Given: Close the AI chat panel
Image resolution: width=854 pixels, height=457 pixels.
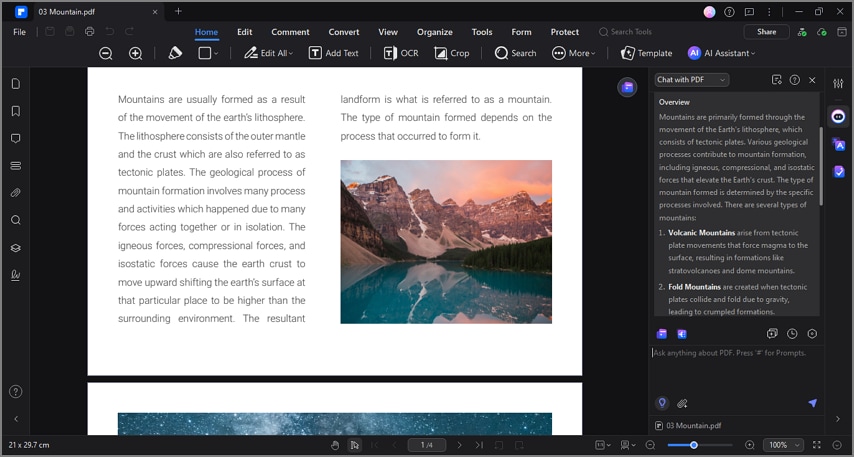Looking at the screenshot, I should click(812, 80).
